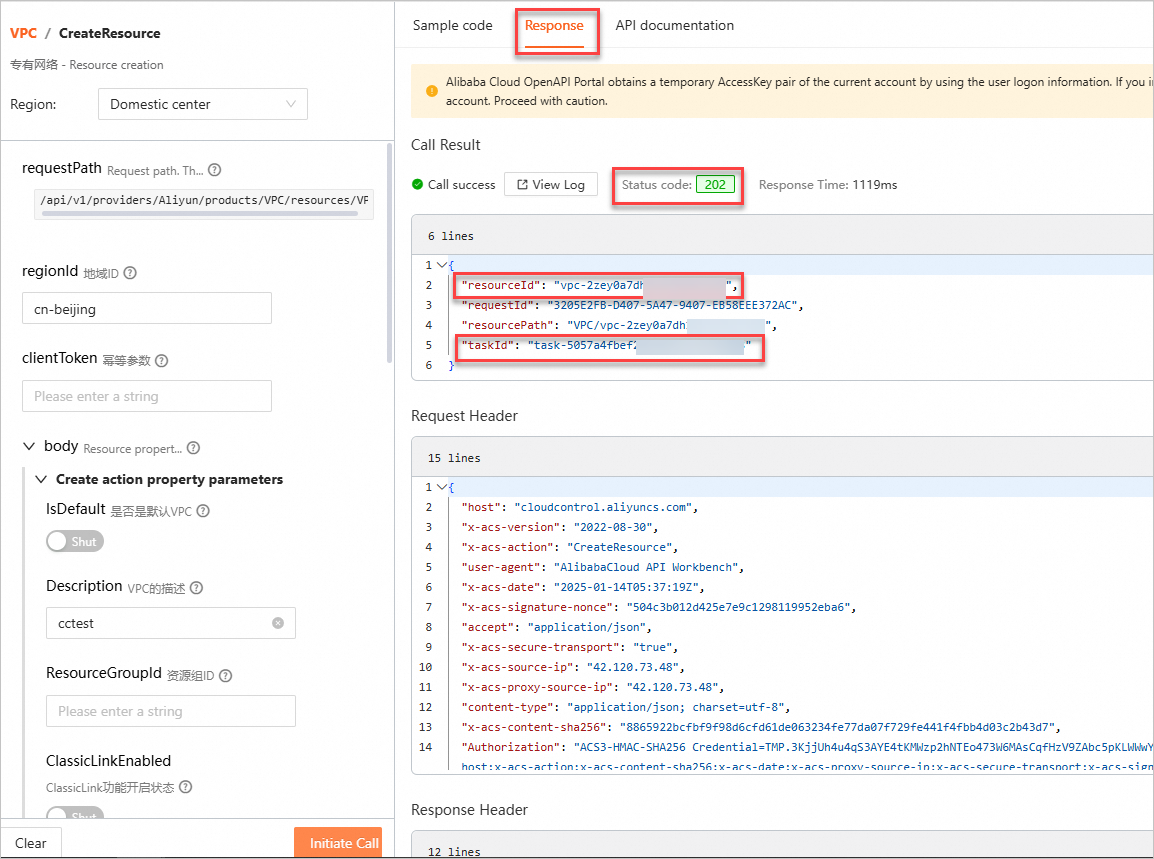
Task: Select the Response tab
Action: [554, 26]
